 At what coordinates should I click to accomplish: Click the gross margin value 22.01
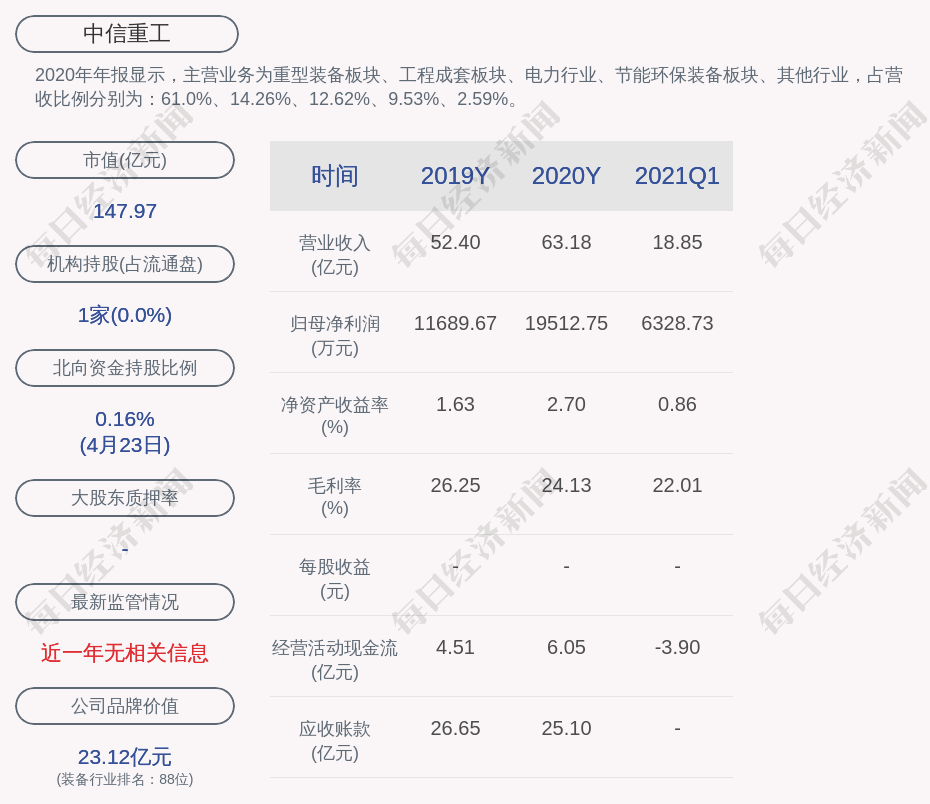[x=677, y=486]
